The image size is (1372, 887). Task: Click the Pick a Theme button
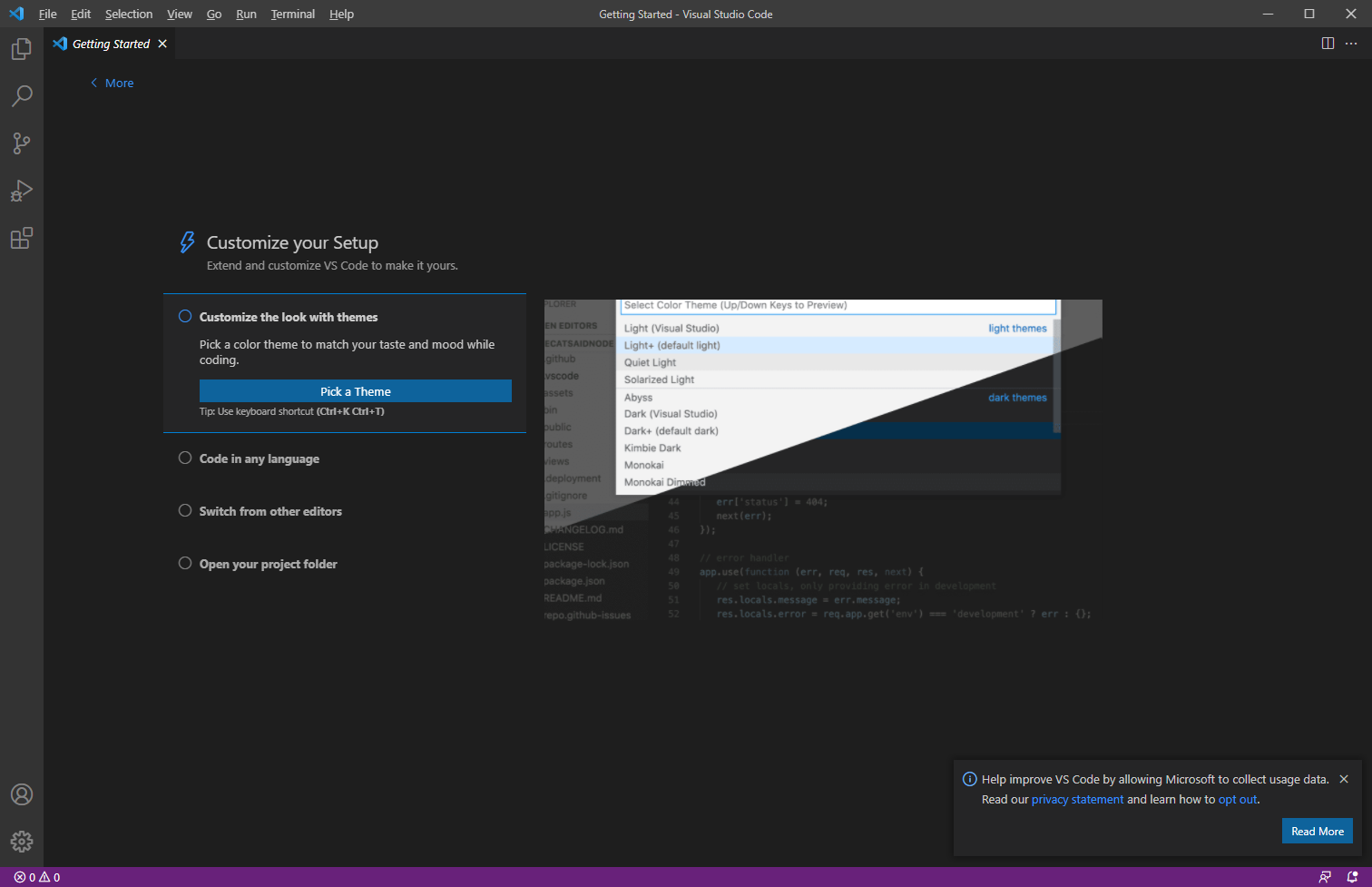pos(356,391)
